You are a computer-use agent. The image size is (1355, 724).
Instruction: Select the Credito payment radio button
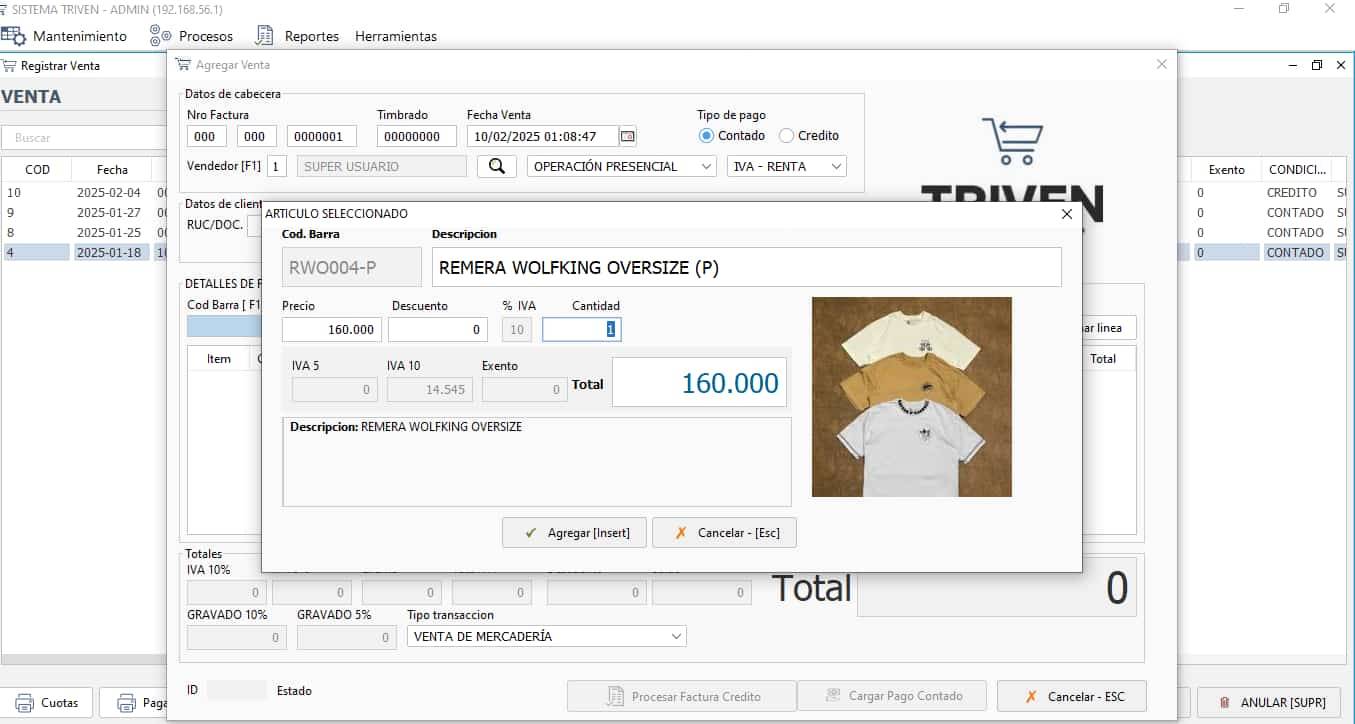tap(786, 136)
